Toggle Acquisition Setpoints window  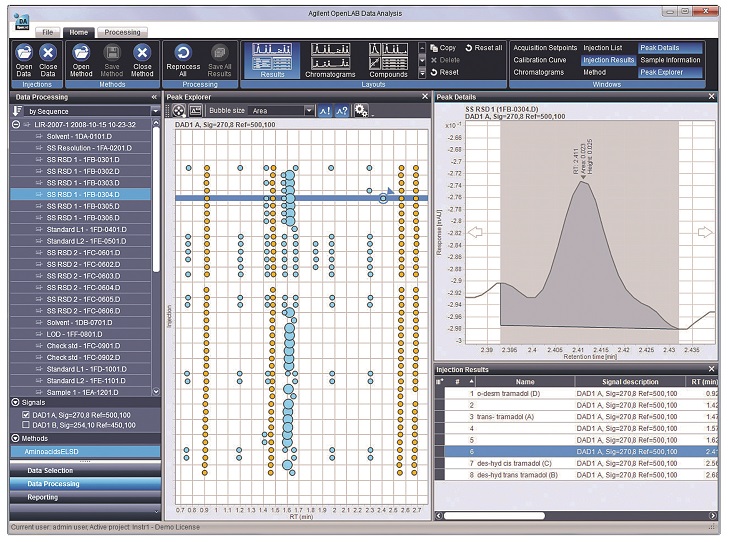(x=545, y=47)
